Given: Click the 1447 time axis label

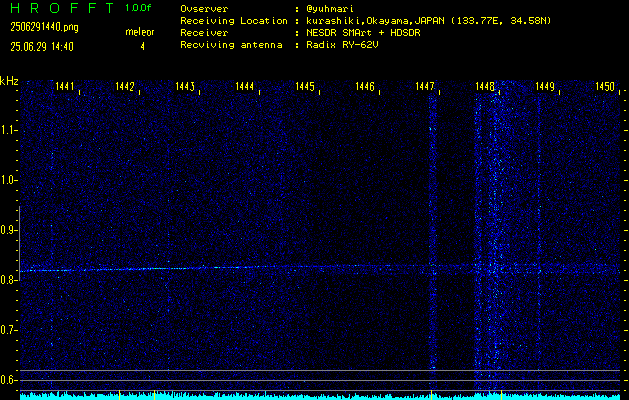Looking at the screenshot, I should click(x=424, y=86).
